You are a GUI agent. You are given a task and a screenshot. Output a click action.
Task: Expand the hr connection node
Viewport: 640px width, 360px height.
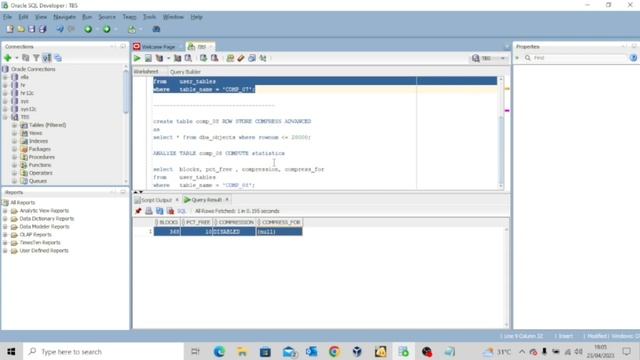point(5,85)
